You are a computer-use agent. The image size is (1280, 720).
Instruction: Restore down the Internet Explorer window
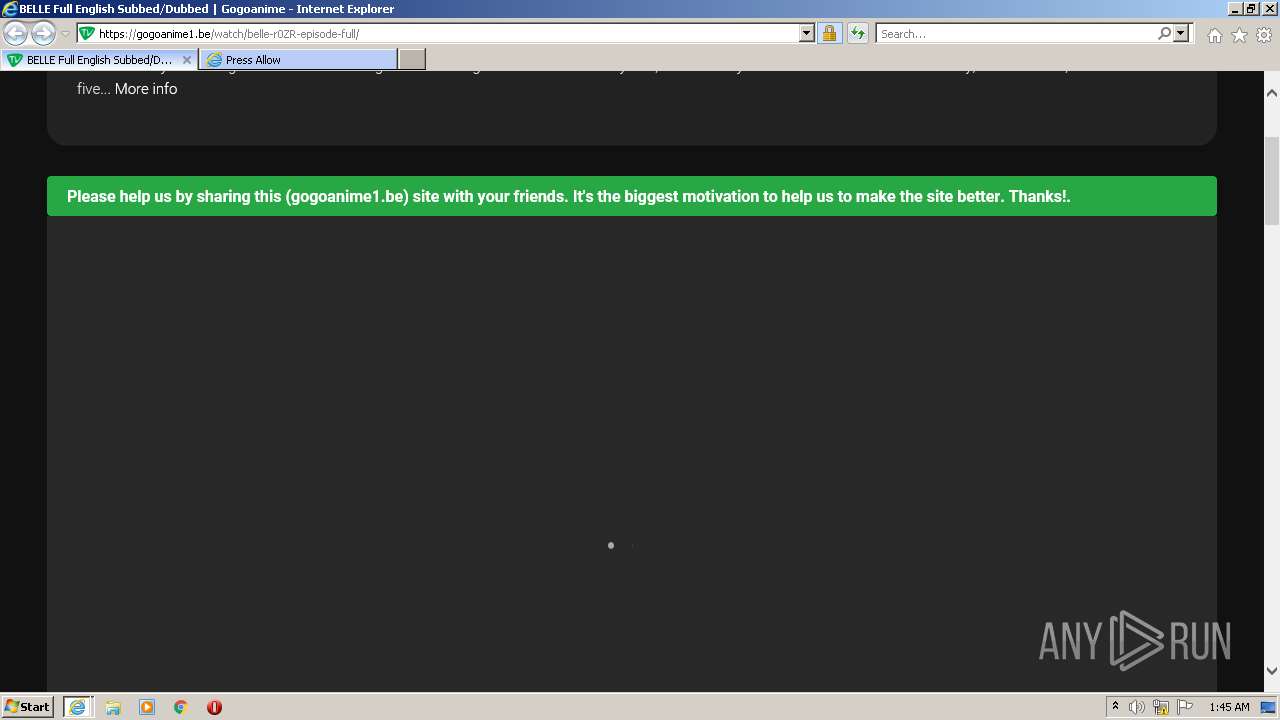pyautogui.click(x=1250, y=8)
